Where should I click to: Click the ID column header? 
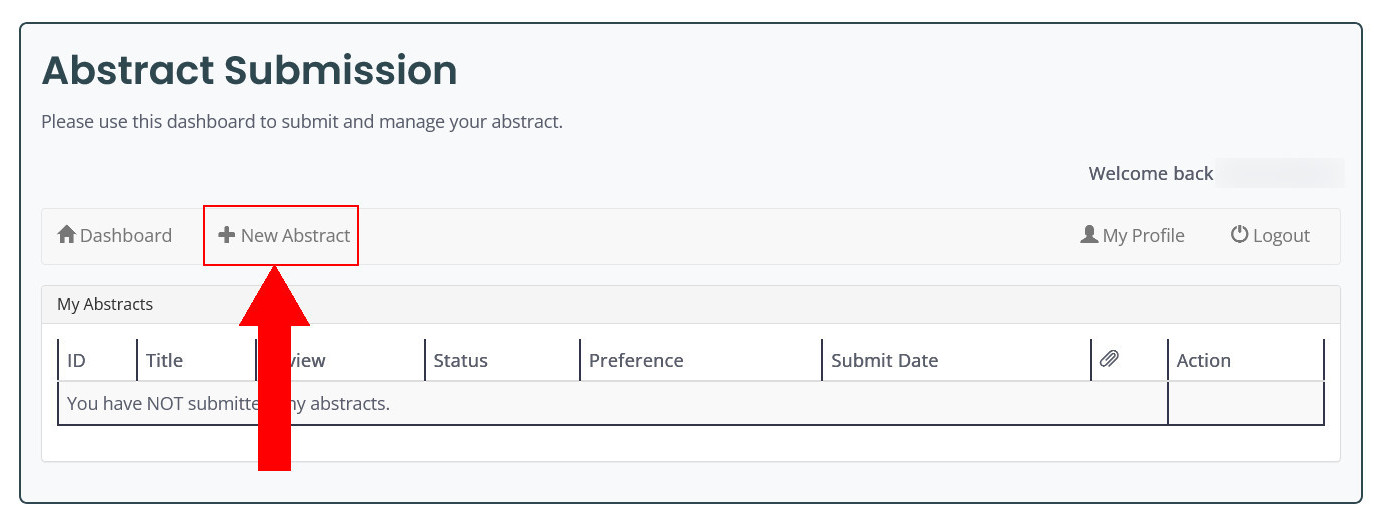click(77, 361)
